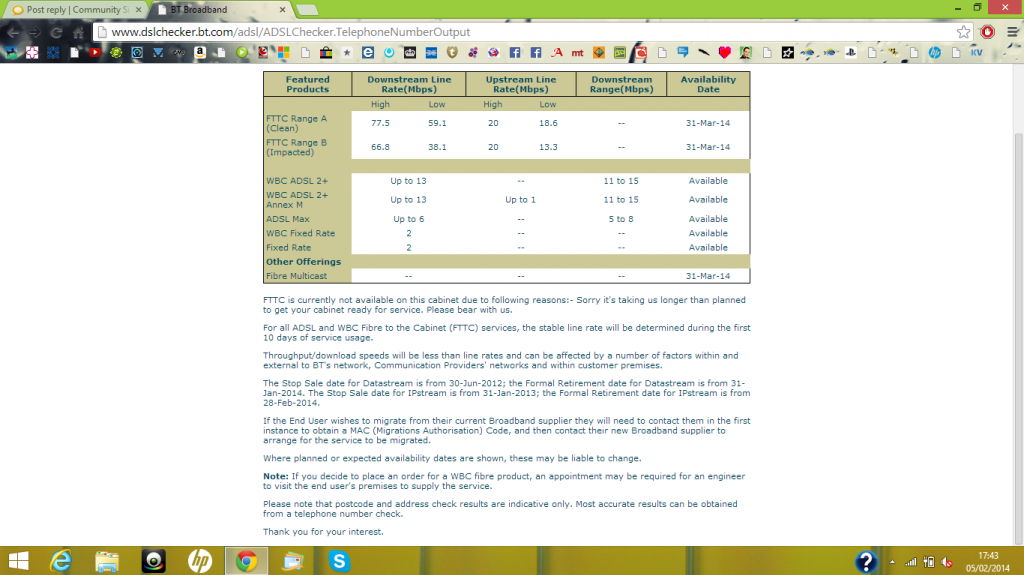Open the AdBlock stop-hand extension
1024x575 pixels.
pyautogui.click(x=987, y=32)
